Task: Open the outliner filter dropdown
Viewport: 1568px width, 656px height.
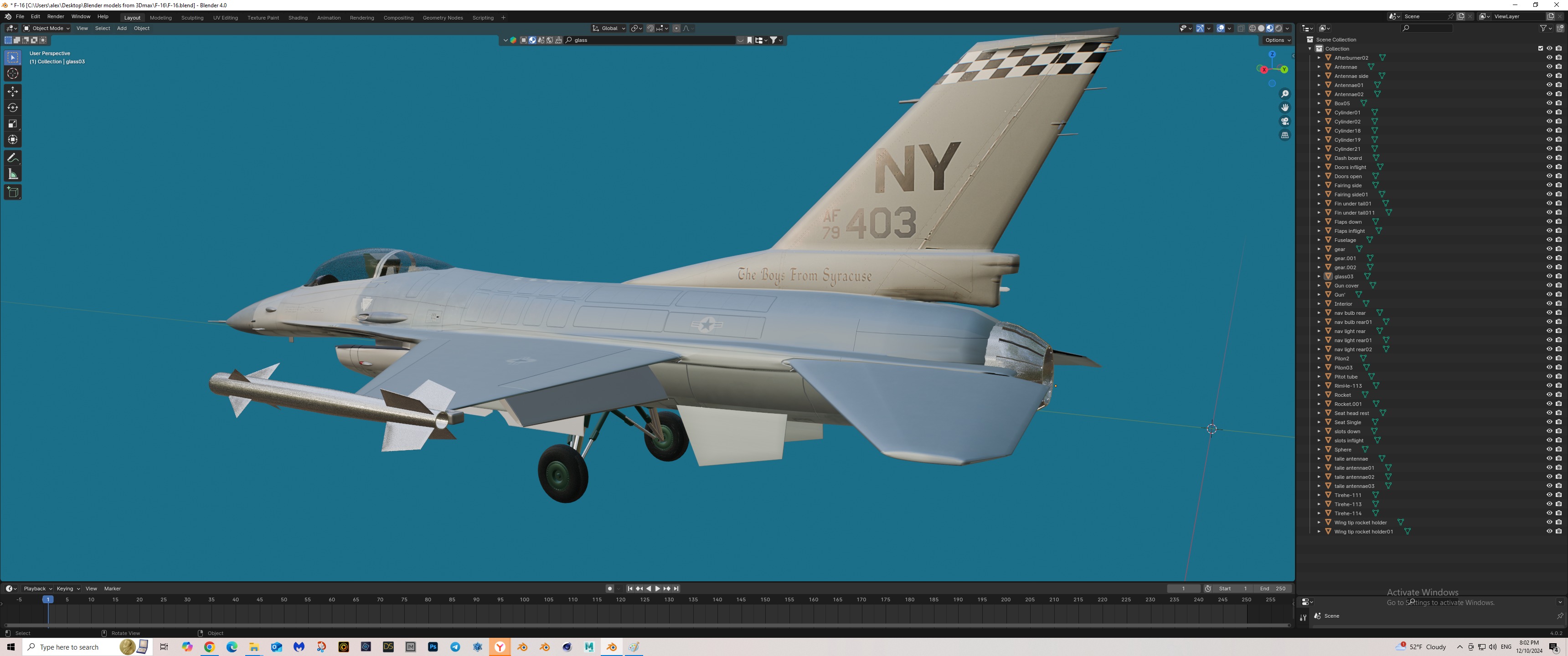Action: point(1546,28)
